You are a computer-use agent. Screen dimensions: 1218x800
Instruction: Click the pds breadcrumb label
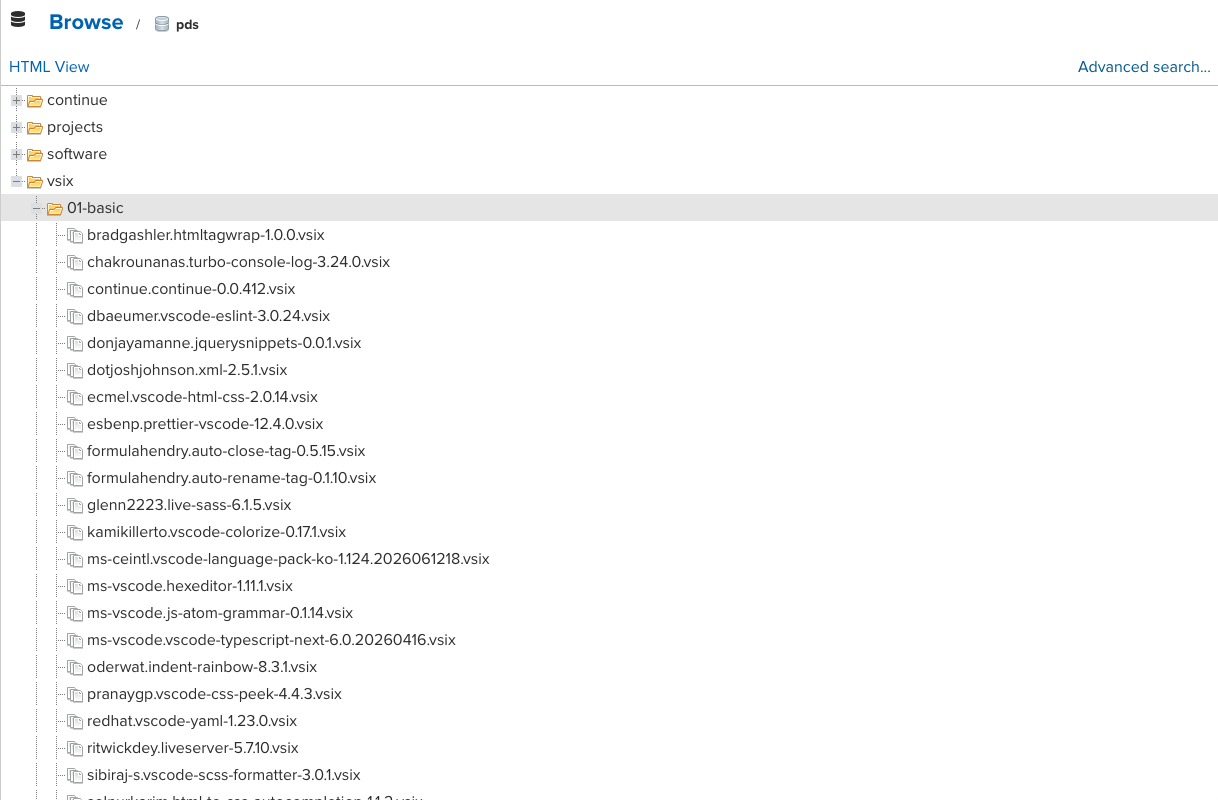click(187, 25)
